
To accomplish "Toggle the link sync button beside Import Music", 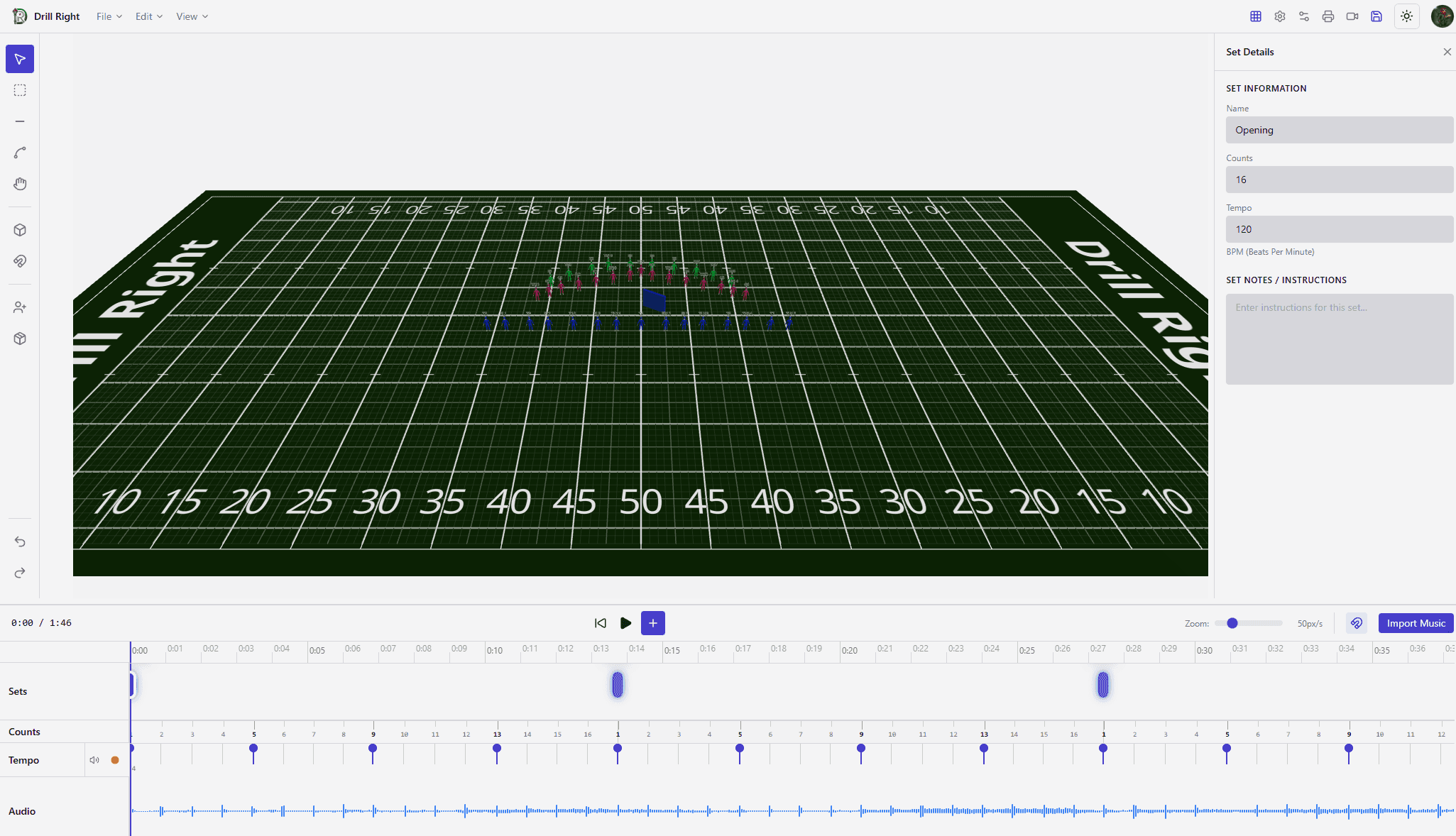I will (x=1357, y=623).
